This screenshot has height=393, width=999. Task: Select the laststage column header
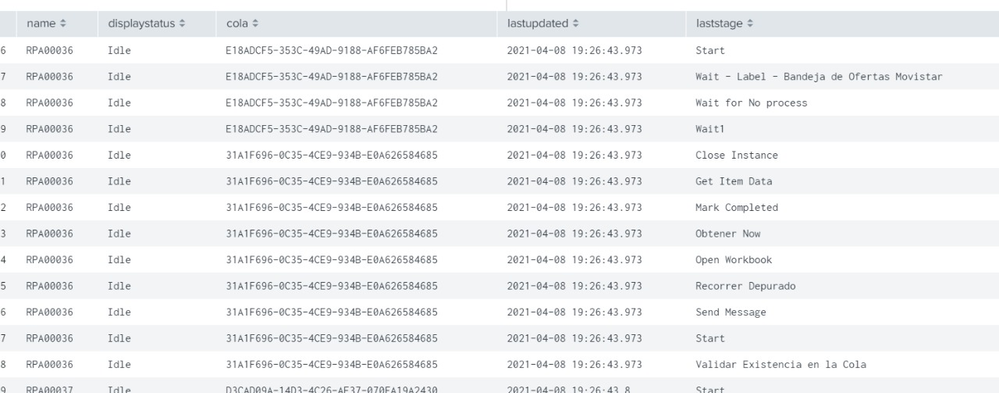[842, 24]
